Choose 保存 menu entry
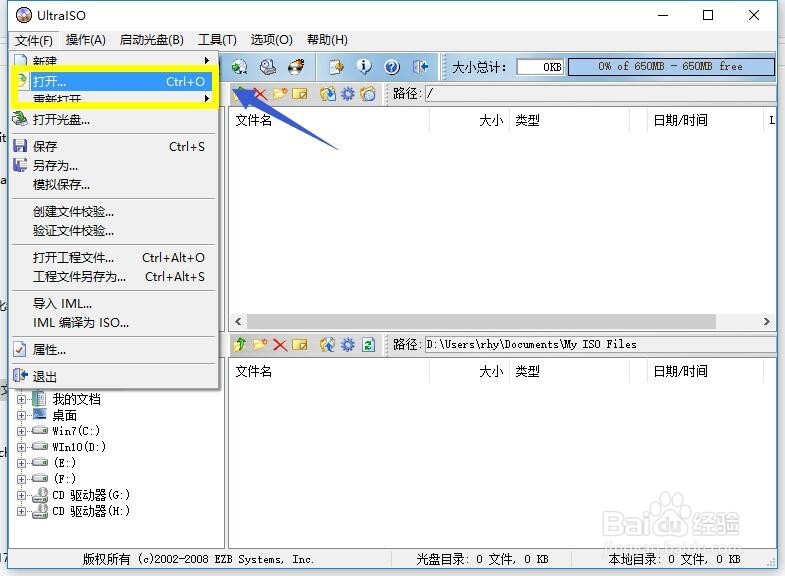785x576 pixels. tap(113, 147)
